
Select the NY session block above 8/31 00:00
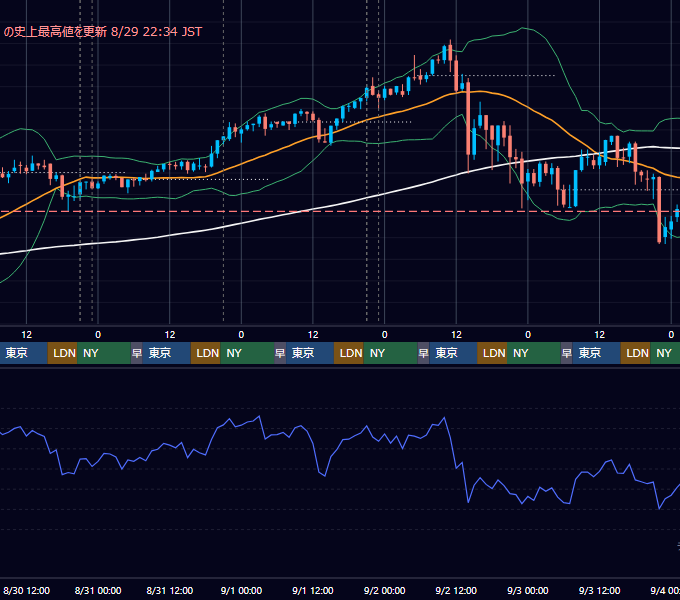pos(104,353)
